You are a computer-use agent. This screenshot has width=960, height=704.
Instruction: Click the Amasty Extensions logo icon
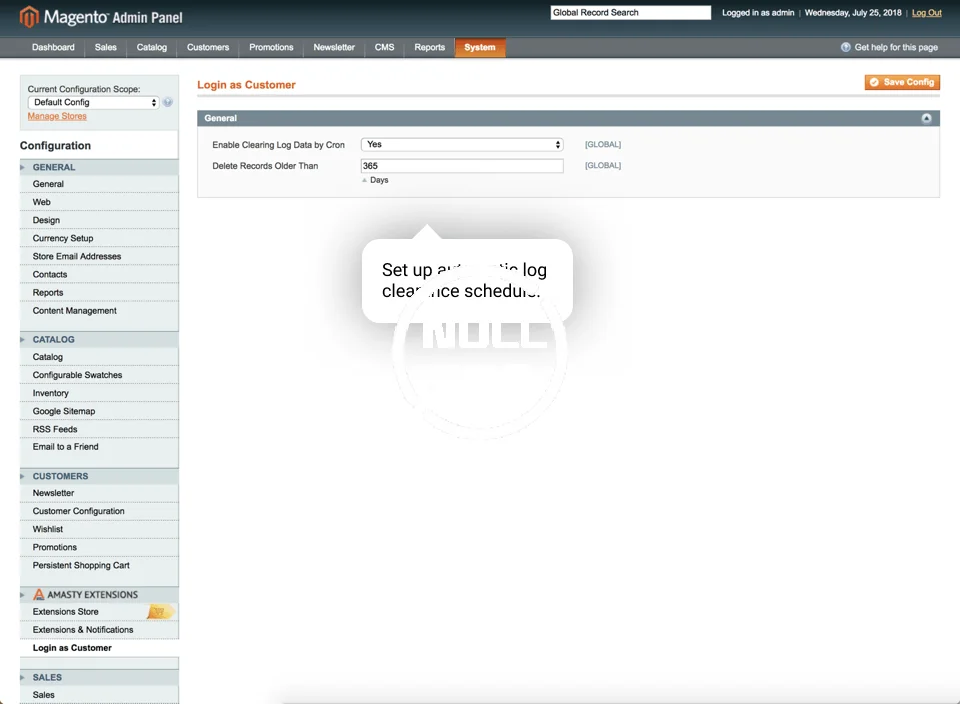click(x=39, y=594)
